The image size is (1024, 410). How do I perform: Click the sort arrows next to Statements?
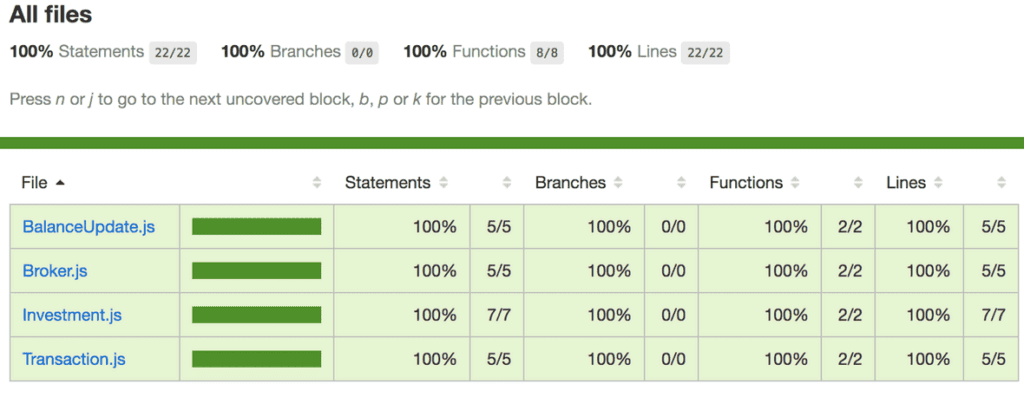point(444,183)
